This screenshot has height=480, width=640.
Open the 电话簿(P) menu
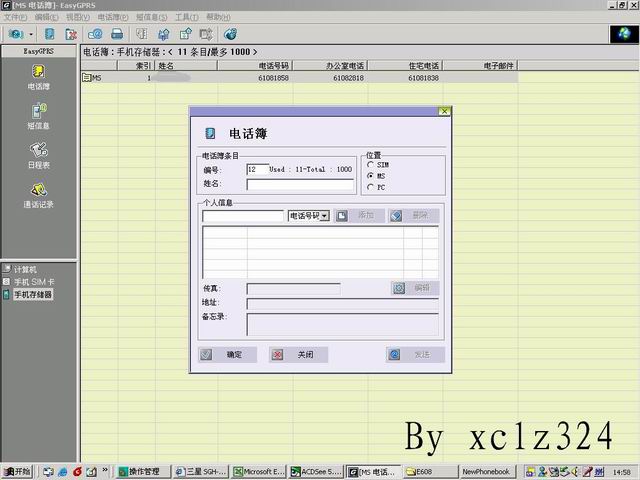113,17
